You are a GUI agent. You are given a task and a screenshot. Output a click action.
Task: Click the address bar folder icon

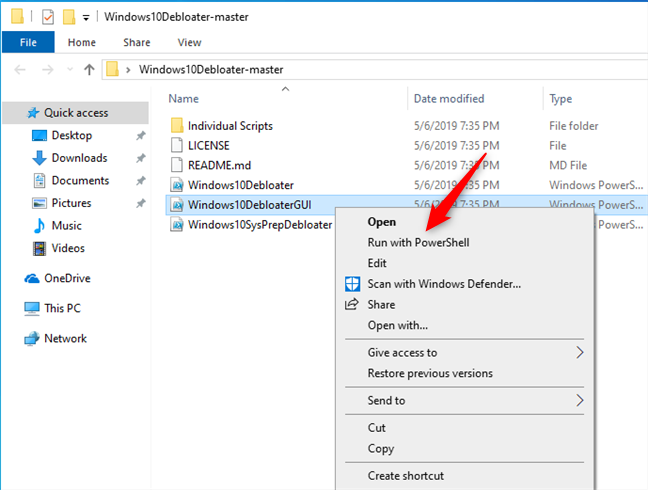[112, 69]
